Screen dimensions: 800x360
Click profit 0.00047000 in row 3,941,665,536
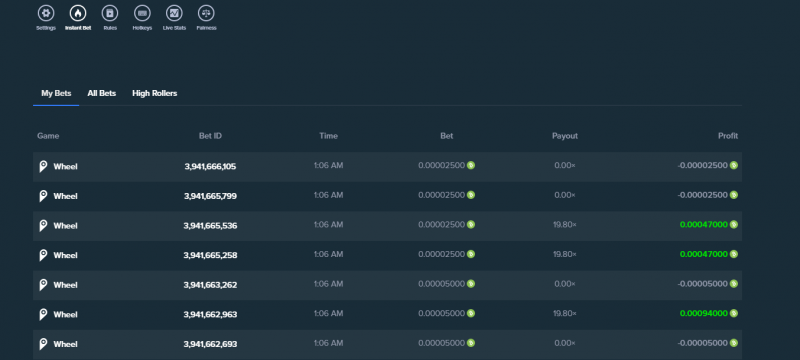704,224
